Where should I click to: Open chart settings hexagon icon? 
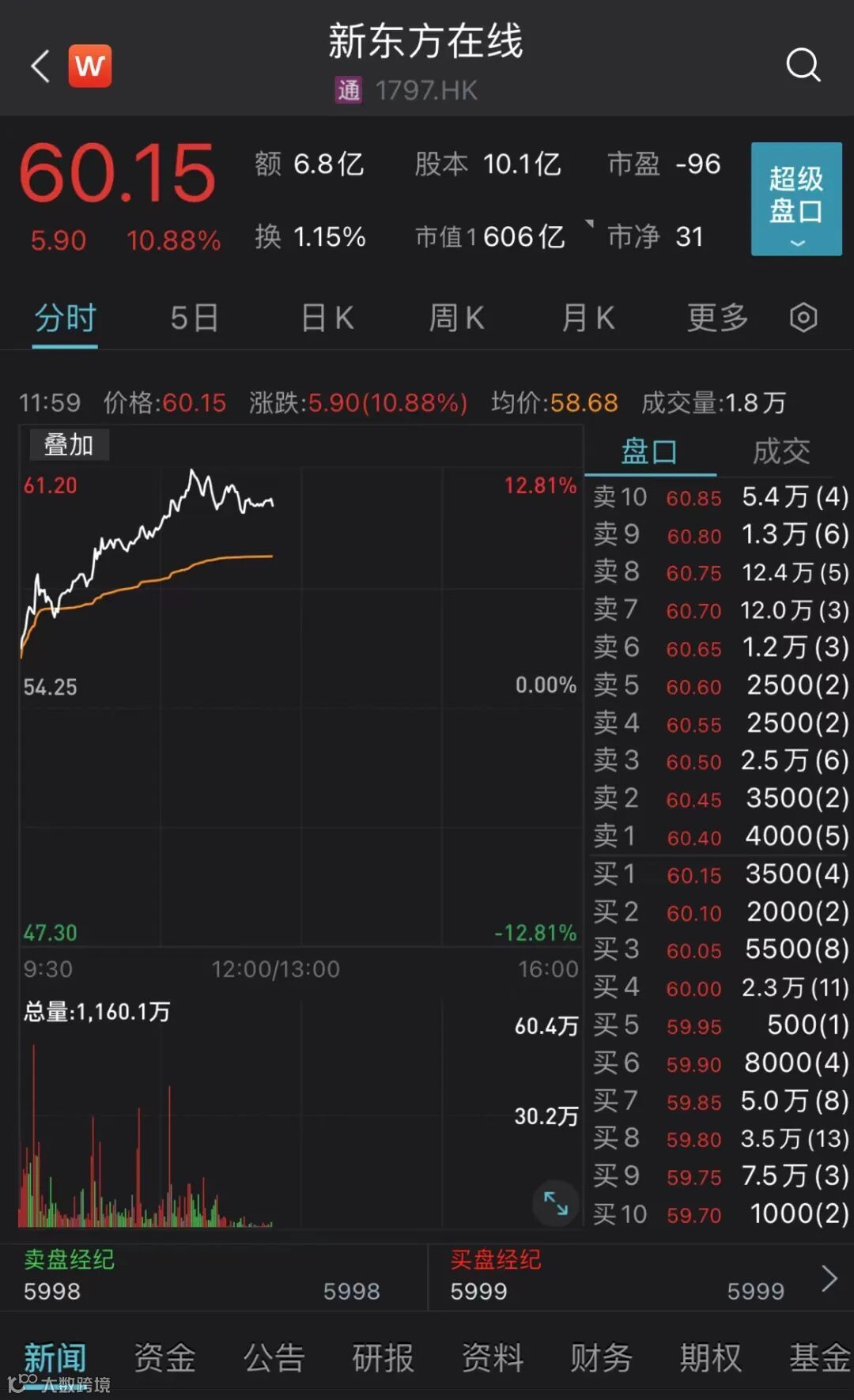click(x=803, y=318)
